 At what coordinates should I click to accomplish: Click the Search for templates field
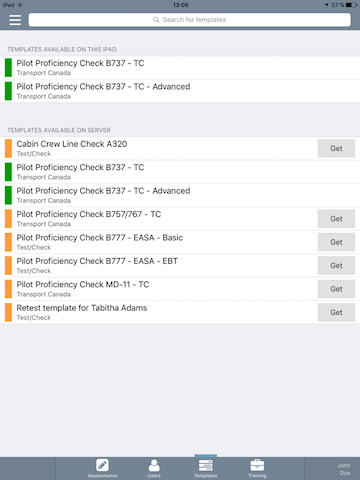190,20
